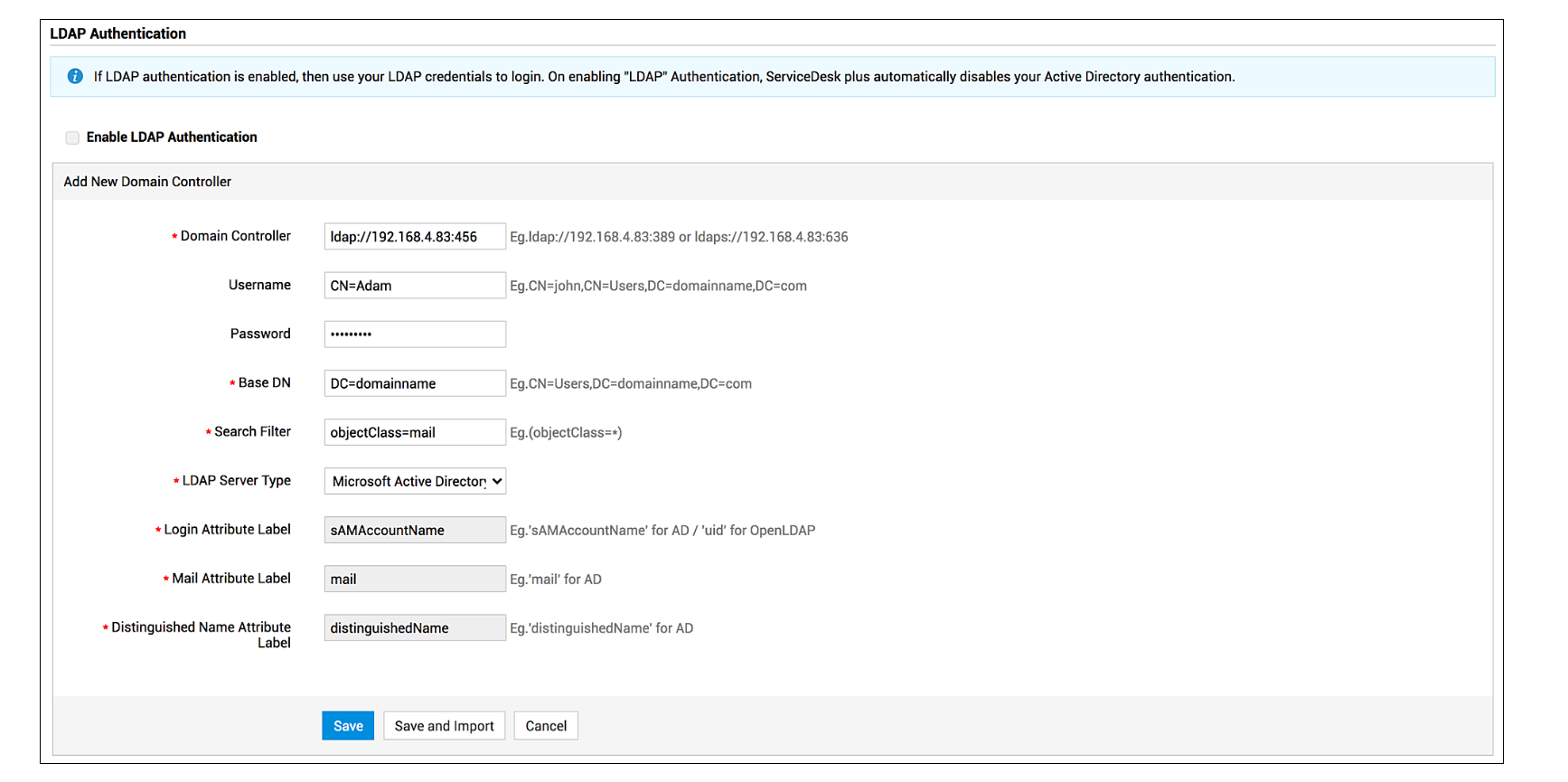Select the Mail Attribute Label field

pyautogui.click(x=415, y=579)
